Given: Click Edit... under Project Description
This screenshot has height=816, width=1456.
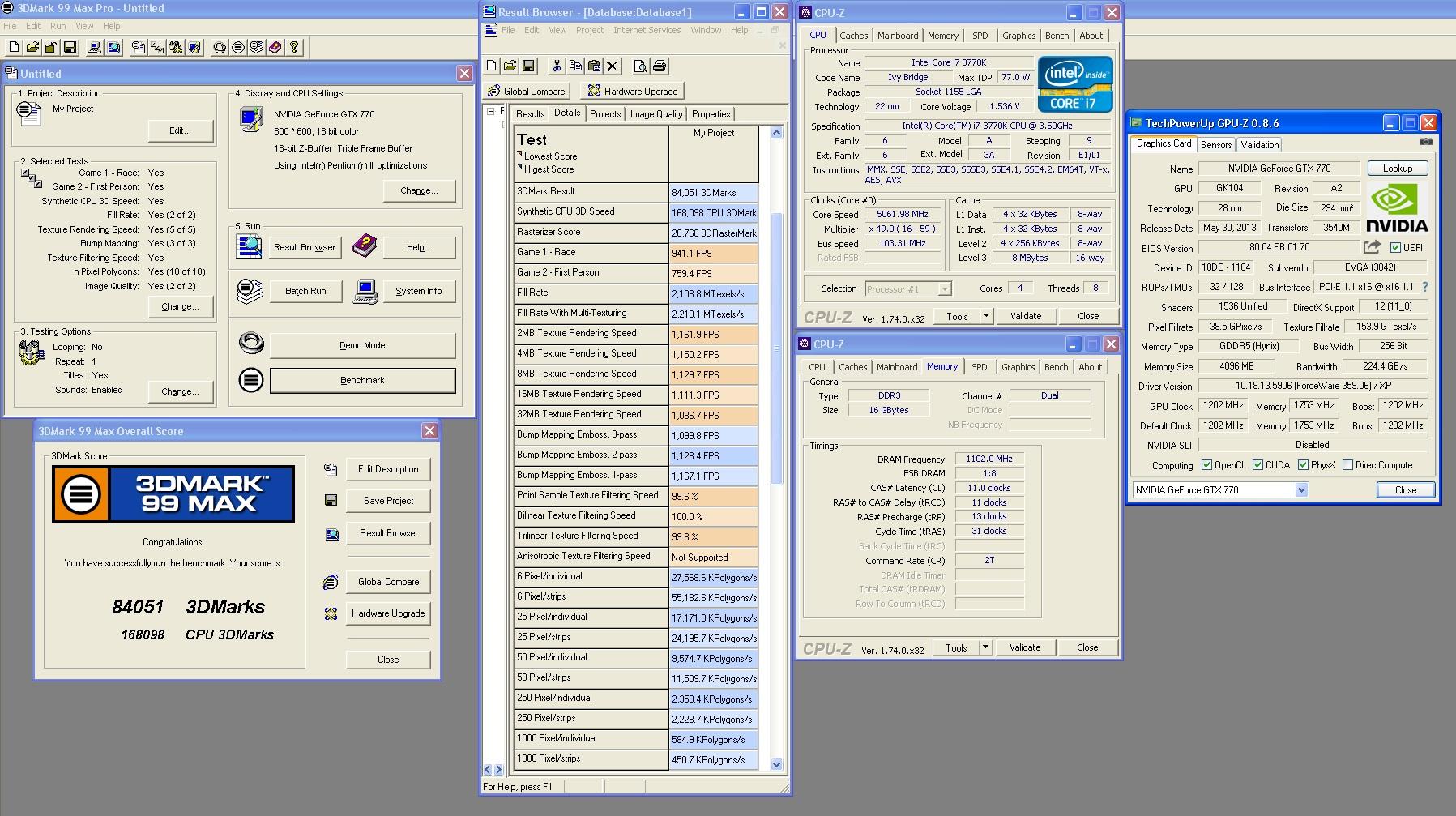Looking at the screenshot, I should click(181, 130).
